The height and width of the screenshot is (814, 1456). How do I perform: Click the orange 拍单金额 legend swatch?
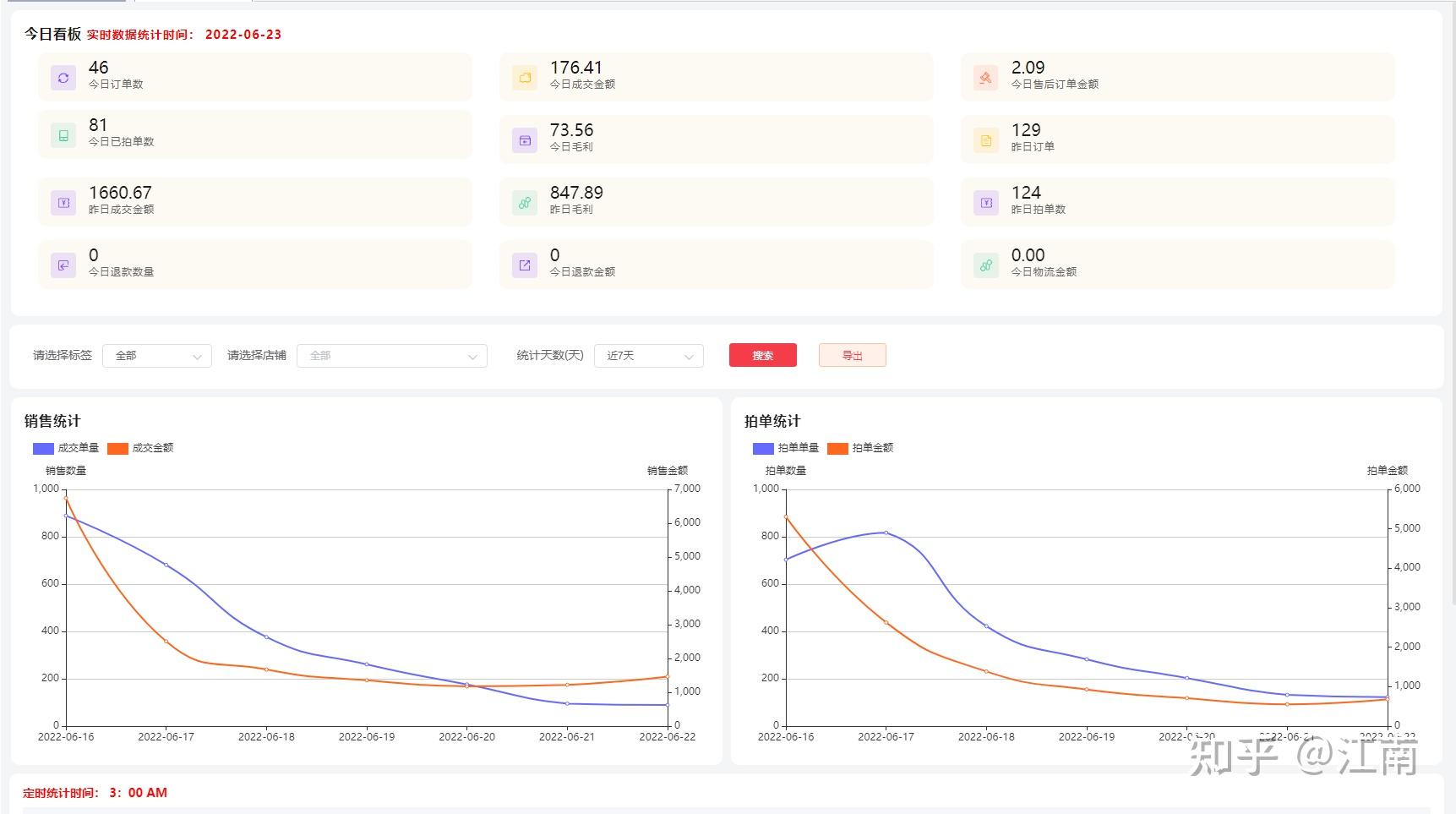(837, 448)
